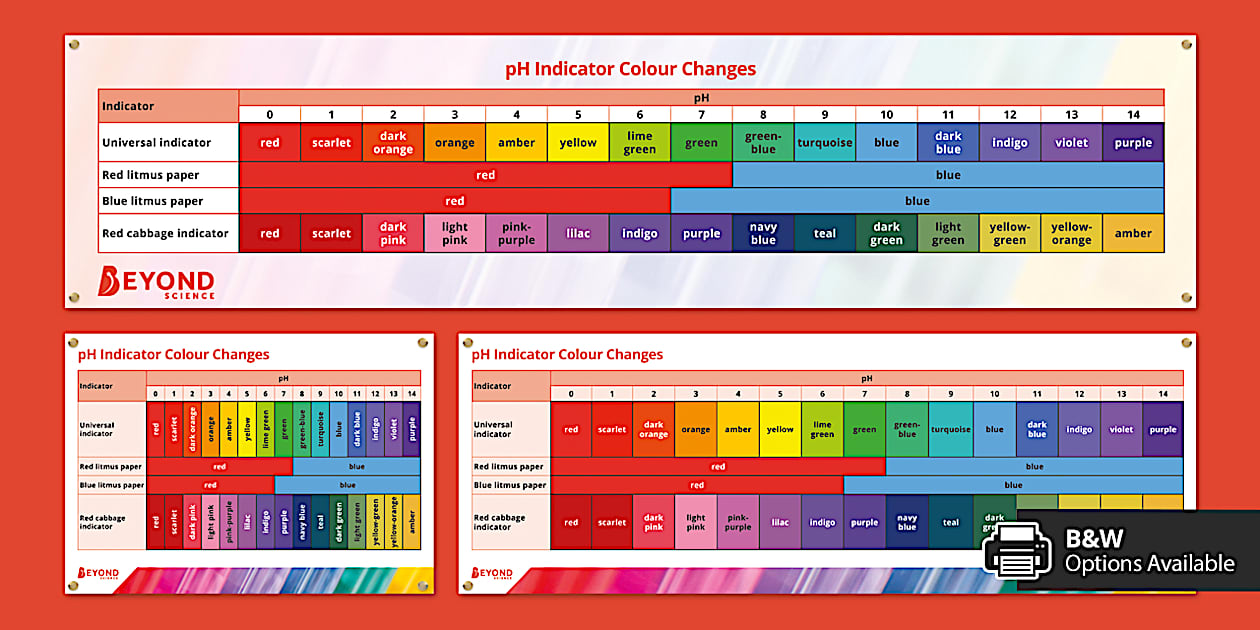1260x630 pixels.
Task: Open the pH Indicator Colour Changes title link
Action: click(x=630, y=69)
